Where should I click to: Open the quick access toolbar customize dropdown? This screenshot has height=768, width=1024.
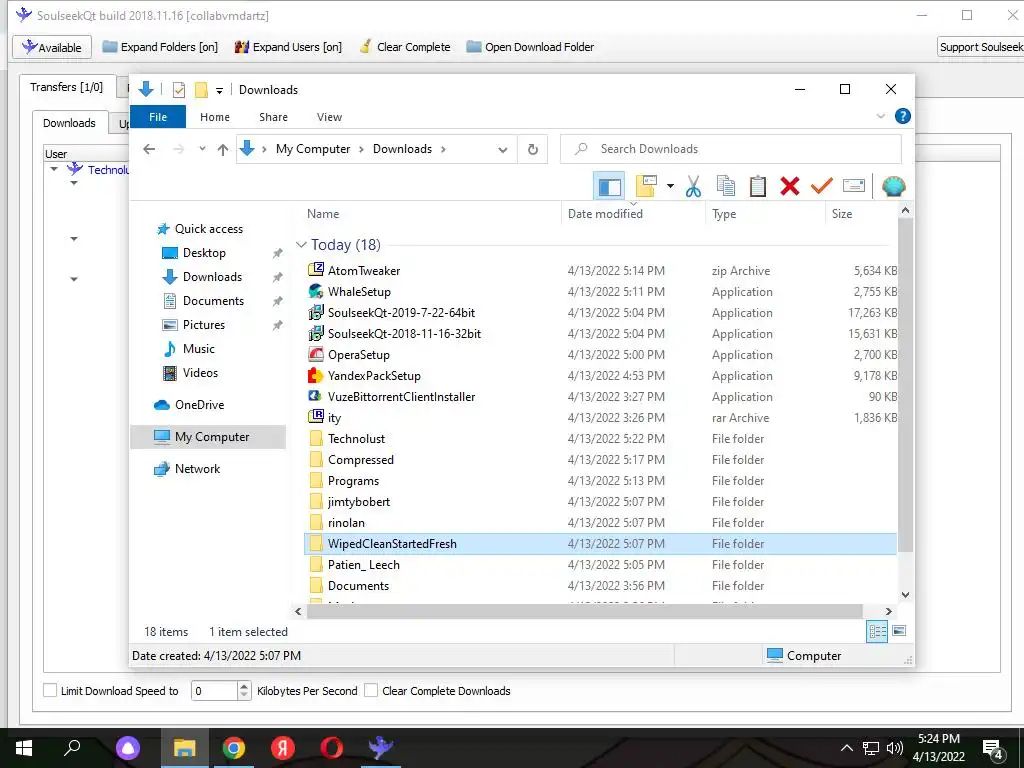pos(219,90)
